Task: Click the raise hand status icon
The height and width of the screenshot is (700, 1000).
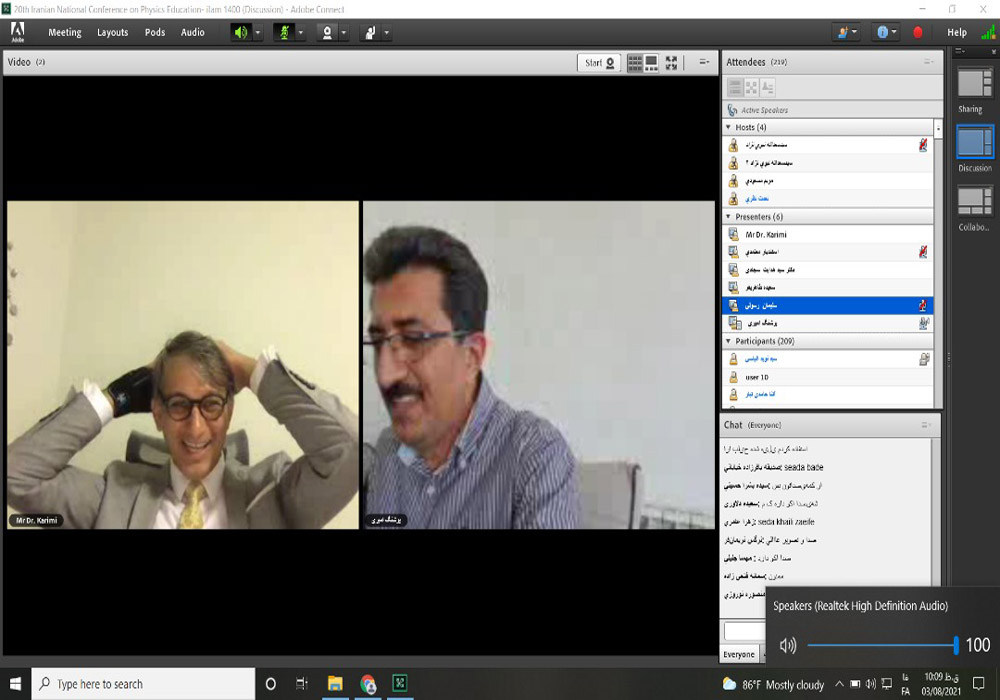Action: coord(370,32)
